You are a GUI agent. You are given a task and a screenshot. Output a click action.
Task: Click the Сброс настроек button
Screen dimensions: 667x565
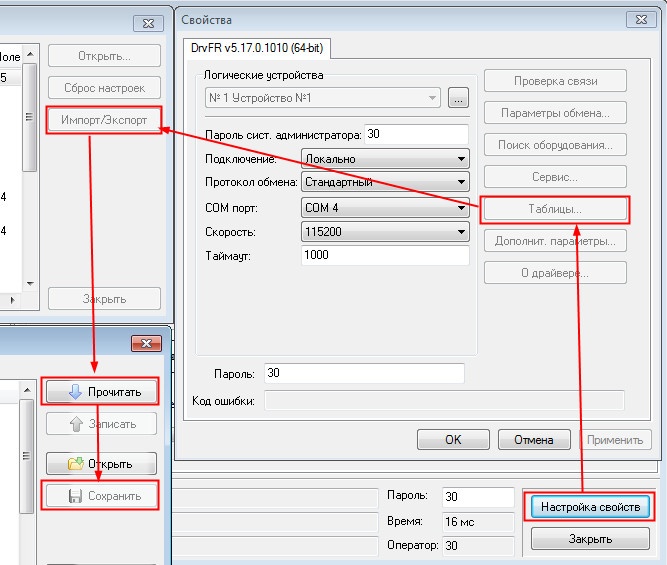[104, 88]
